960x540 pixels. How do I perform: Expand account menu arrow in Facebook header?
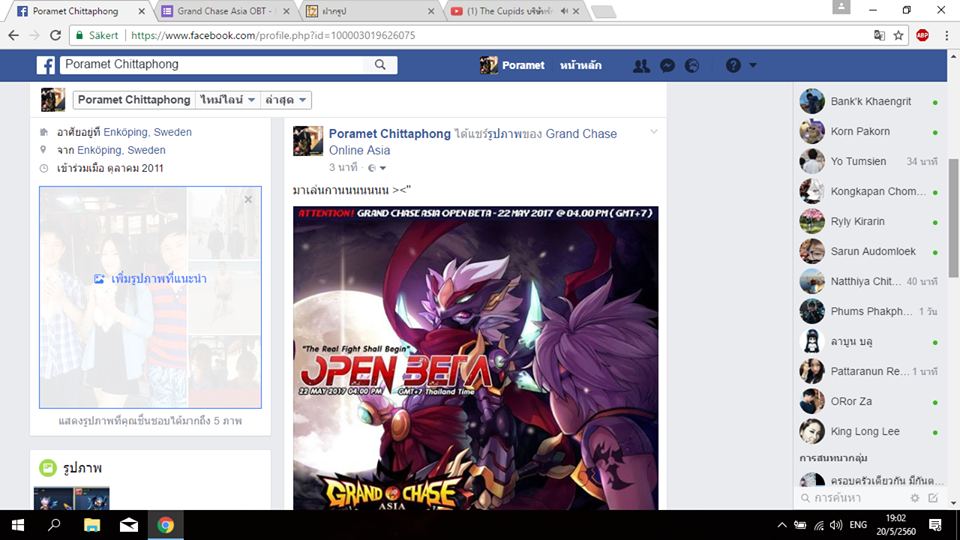pos(753,65)
